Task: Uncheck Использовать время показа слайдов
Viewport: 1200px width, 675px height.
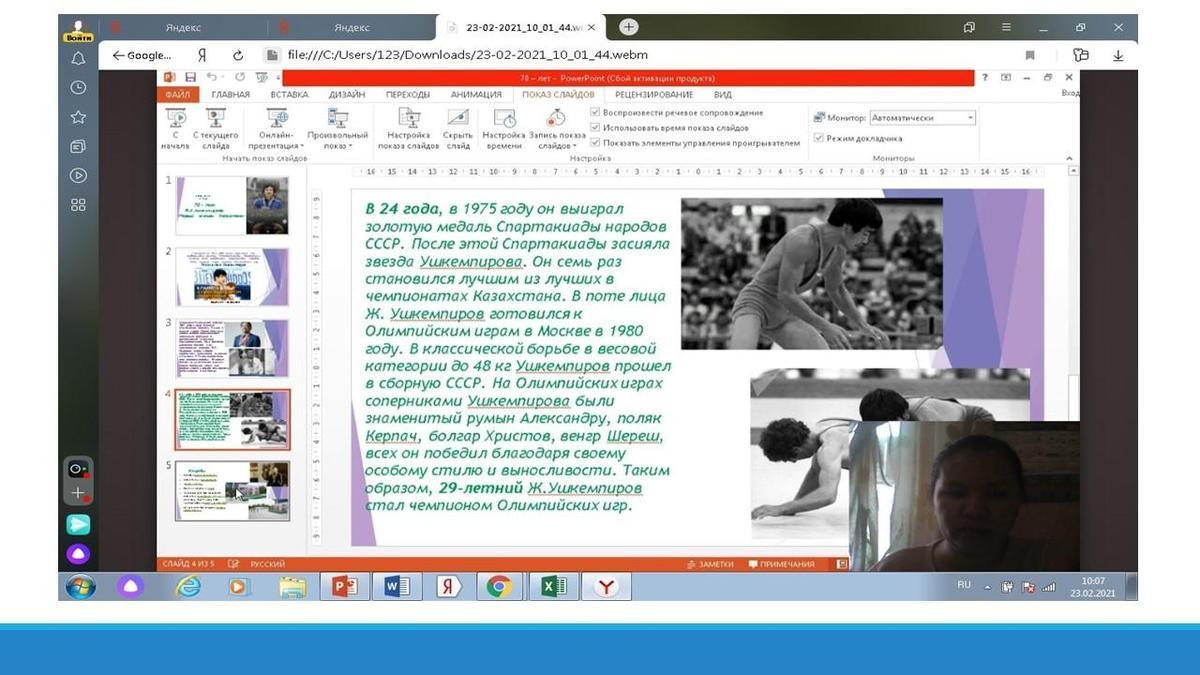Action: pyautogui.click(x=596, y=128)
